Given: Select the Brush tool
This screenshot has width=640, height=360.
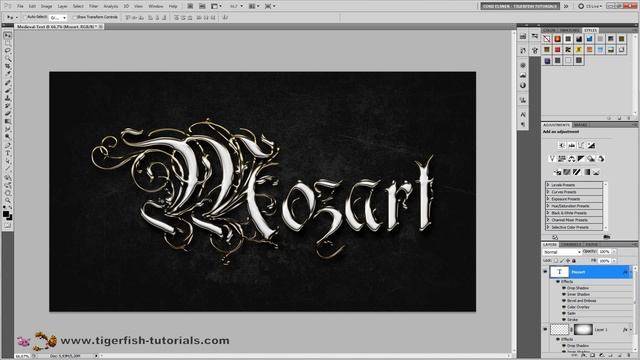Looking at the screenshot, I should click(7, 90).
